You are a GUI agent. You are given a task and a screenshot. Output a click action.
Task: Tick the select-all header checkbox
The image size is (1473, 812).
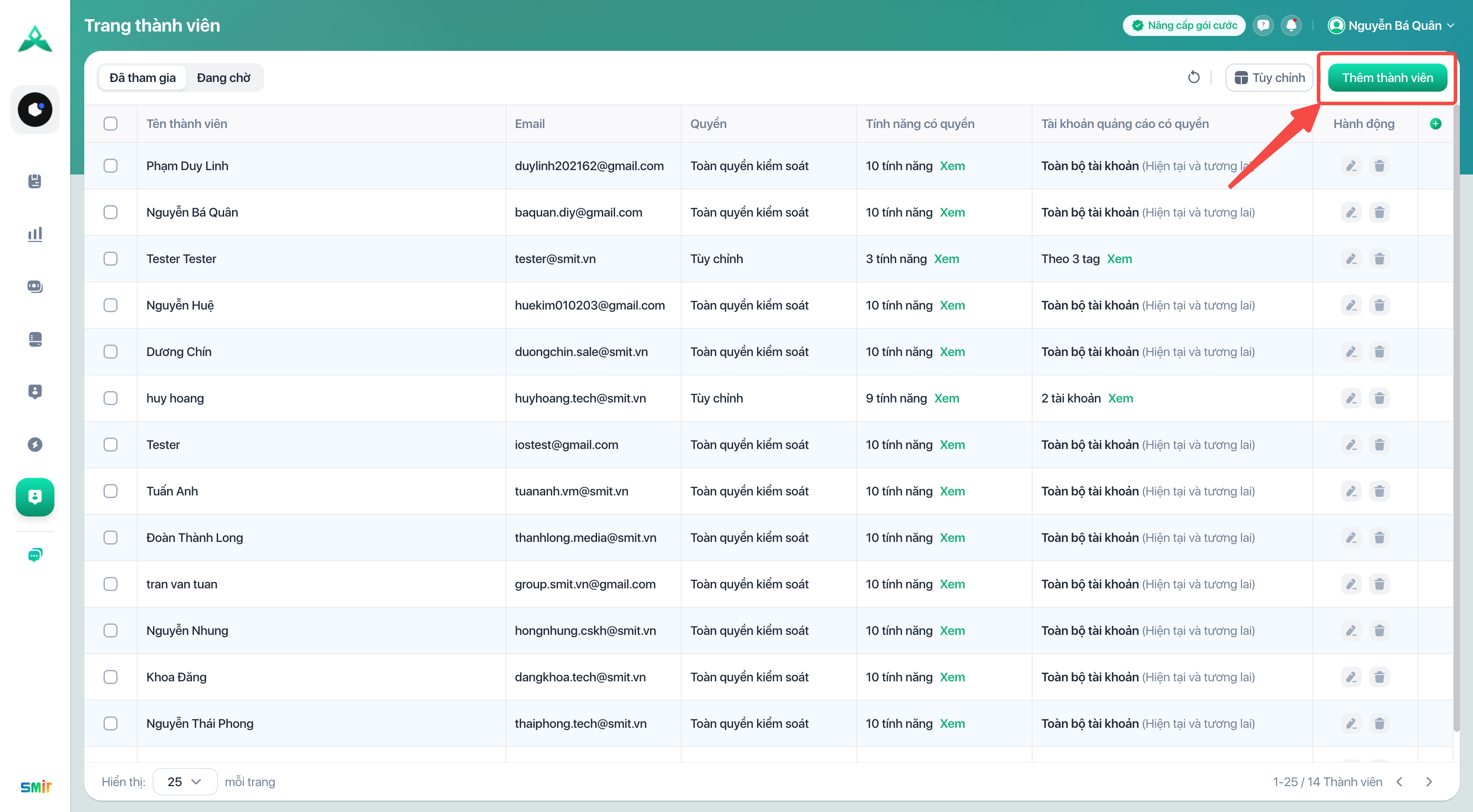[x=111, y=124]
